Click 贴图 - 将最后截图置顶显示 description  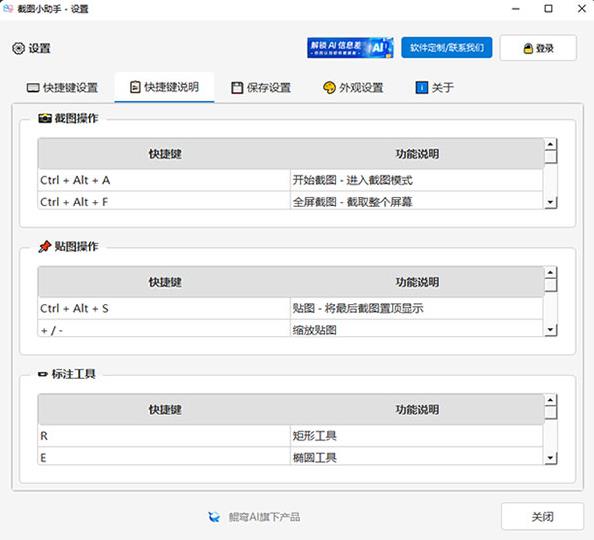(417, 308)
